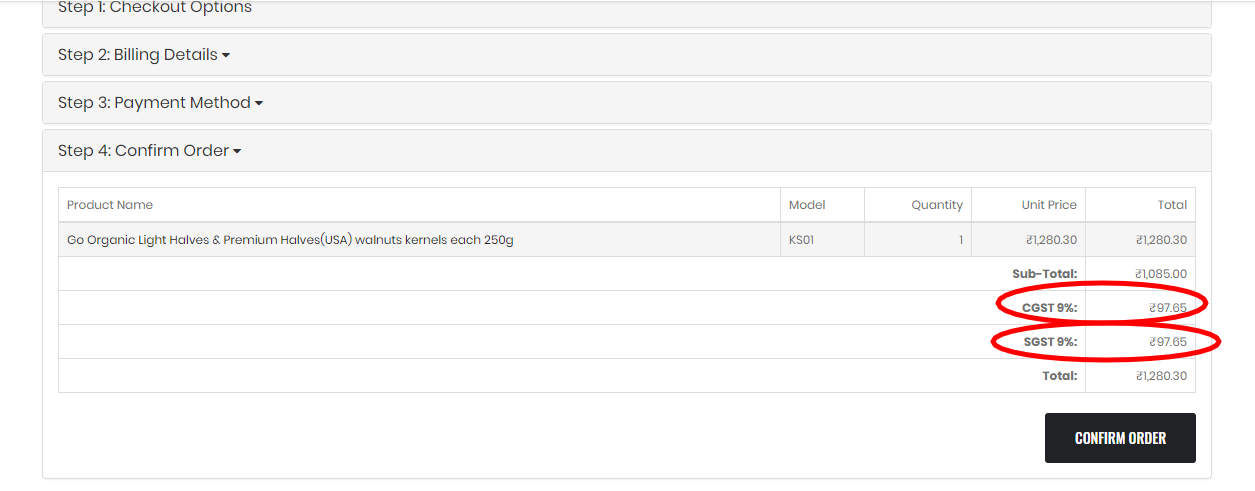Click the Confirm Order button
Viewport: 1255px width, 491px height.
1120,438
